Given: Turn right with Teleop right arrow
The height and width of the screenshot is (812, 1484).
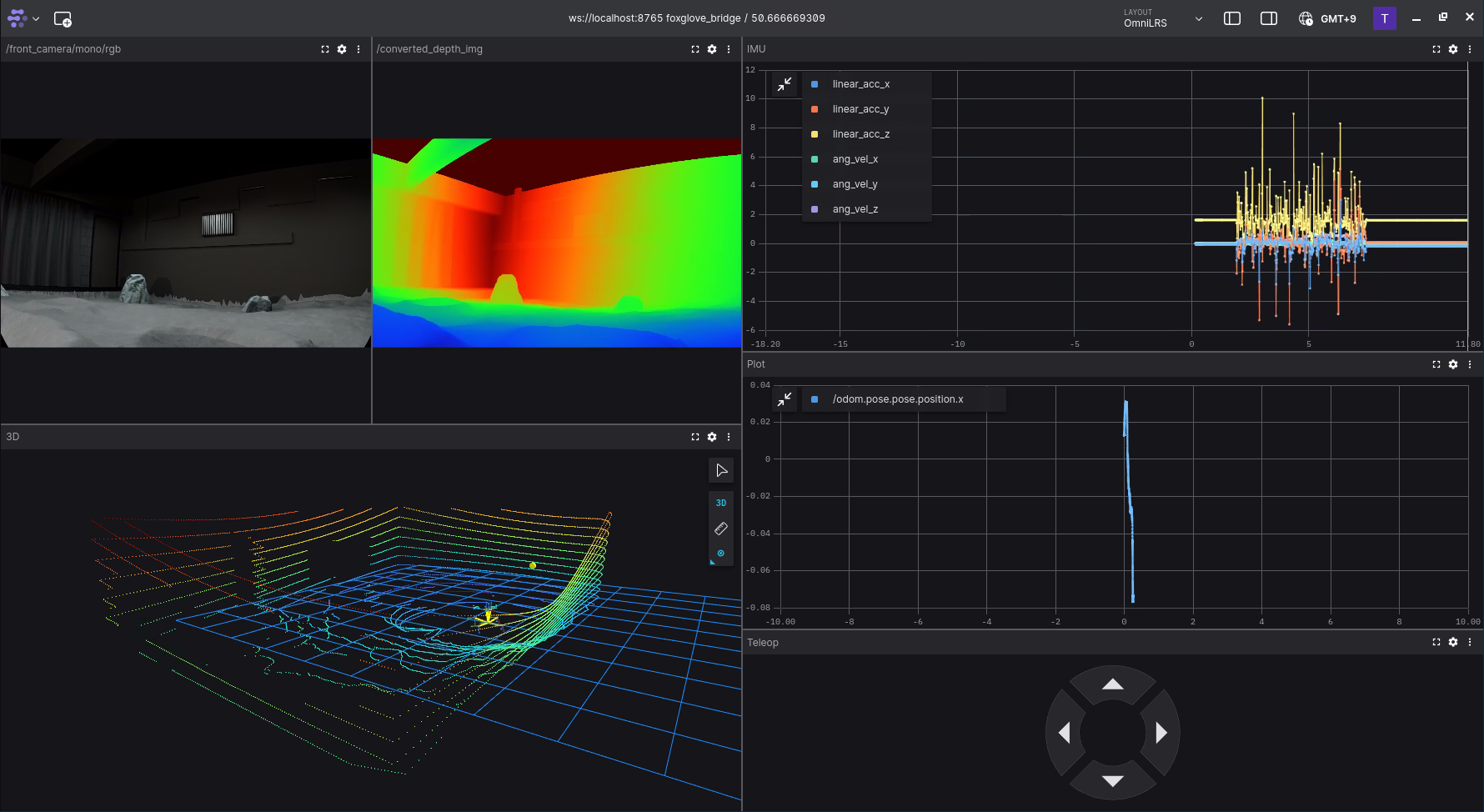Looking at the screenshot, I should pos(1161,733).
